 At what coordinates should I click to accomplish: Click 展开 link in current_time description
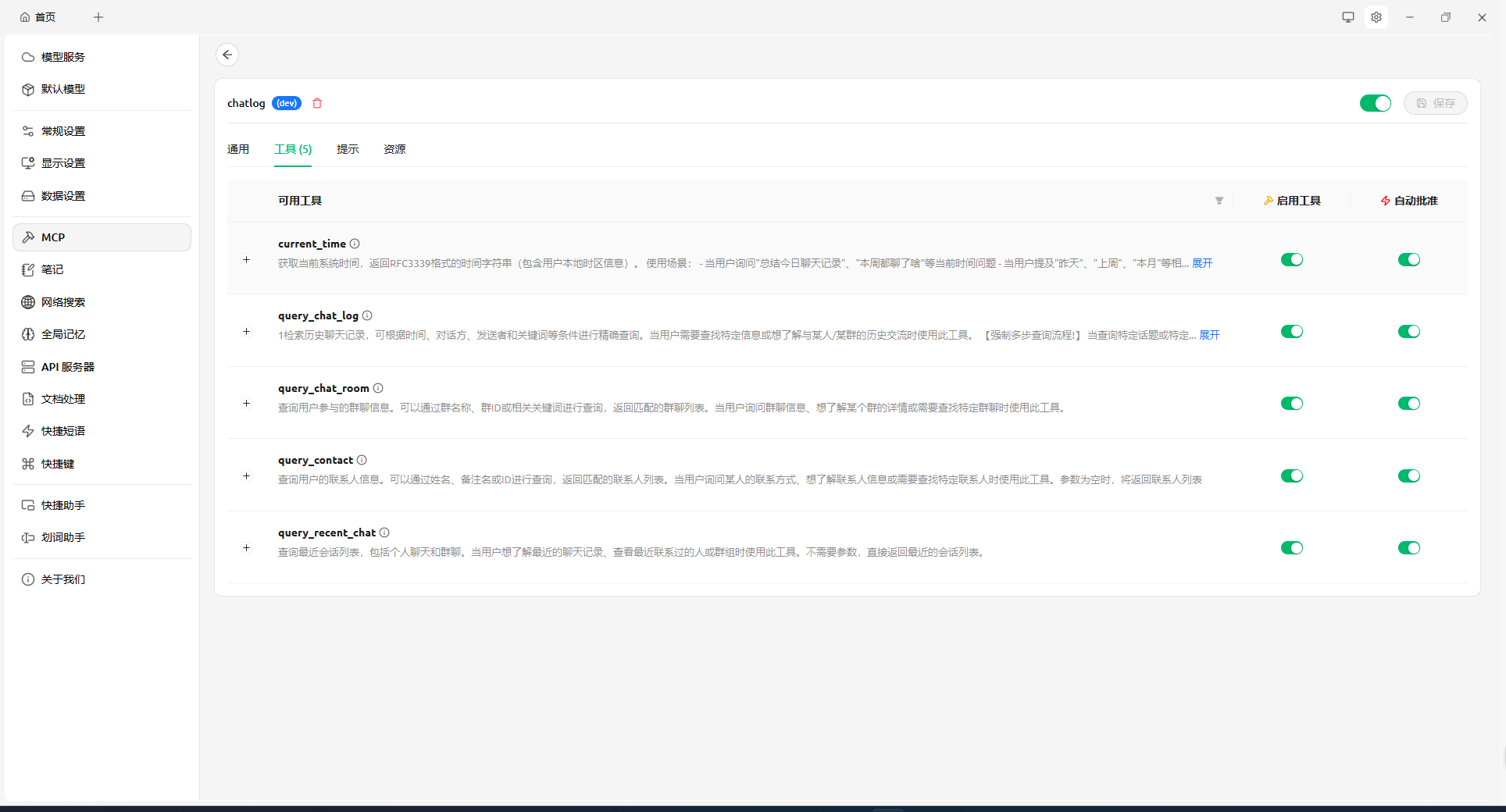(1202, 264)
